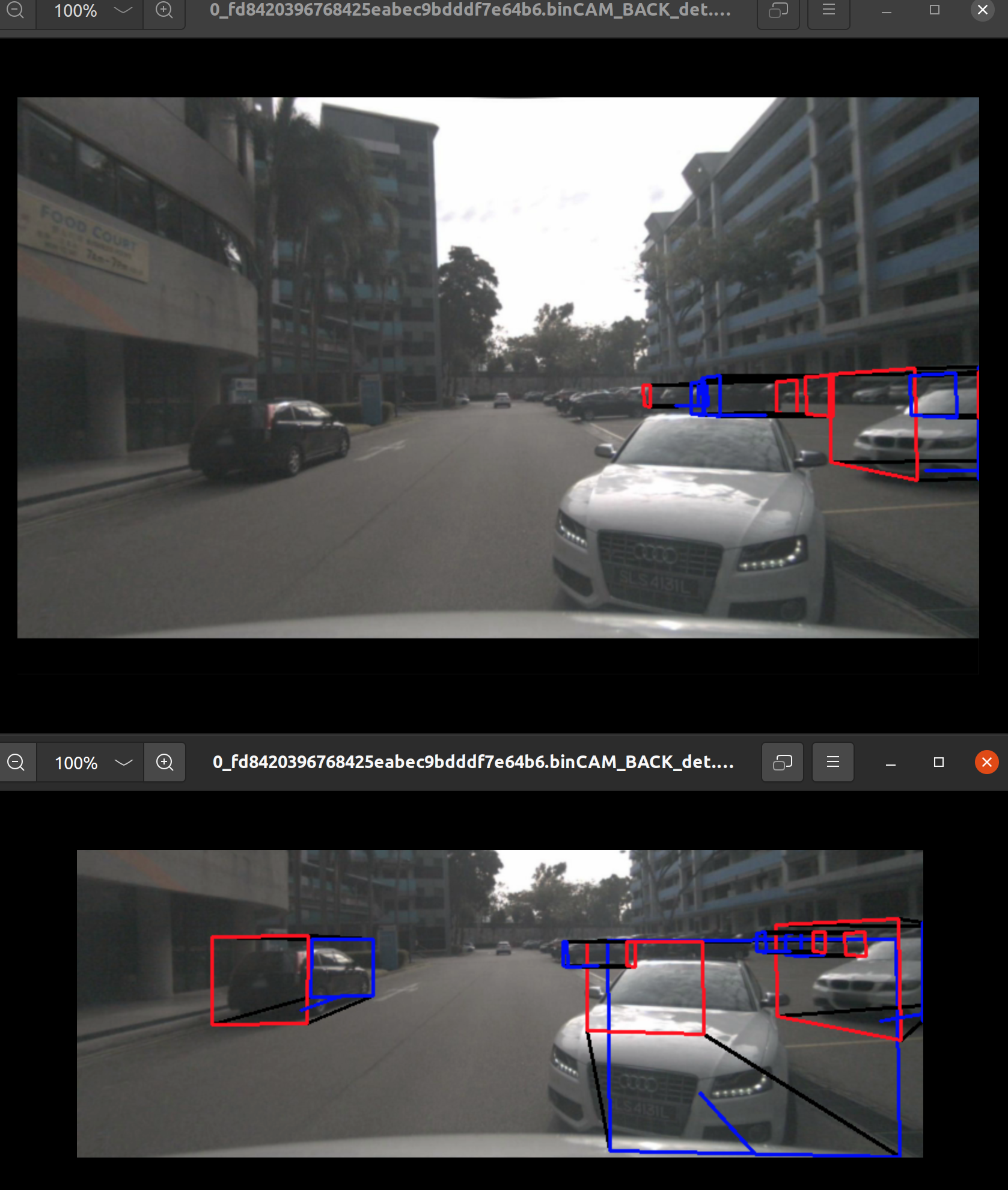Click overlapping-rectangles icon in upper viewer header
This screenshot has width=1008, height=1190.
(x=778, y=10)
